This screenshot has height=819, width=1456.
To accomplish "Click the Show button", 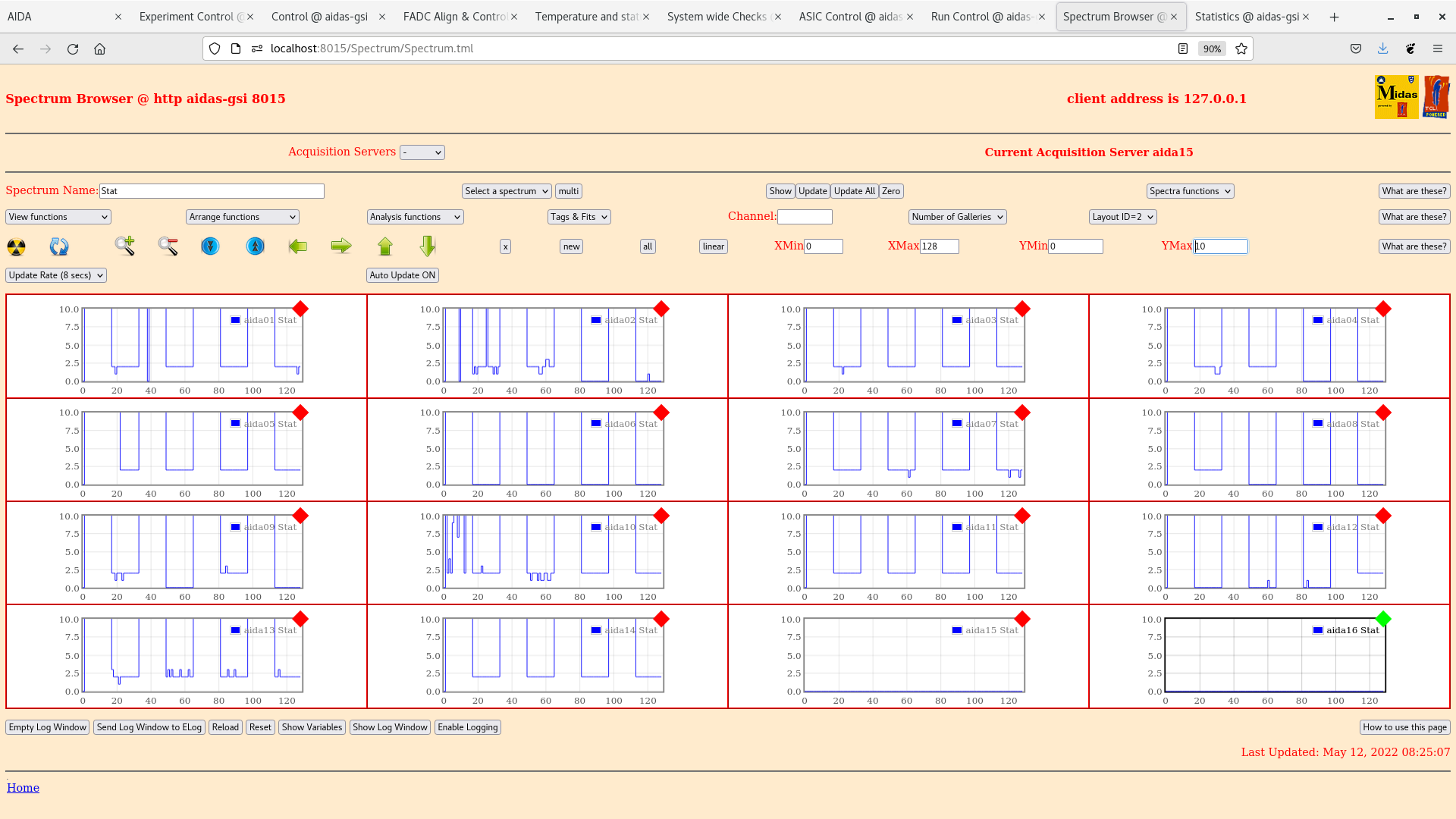I will (780, 191).
